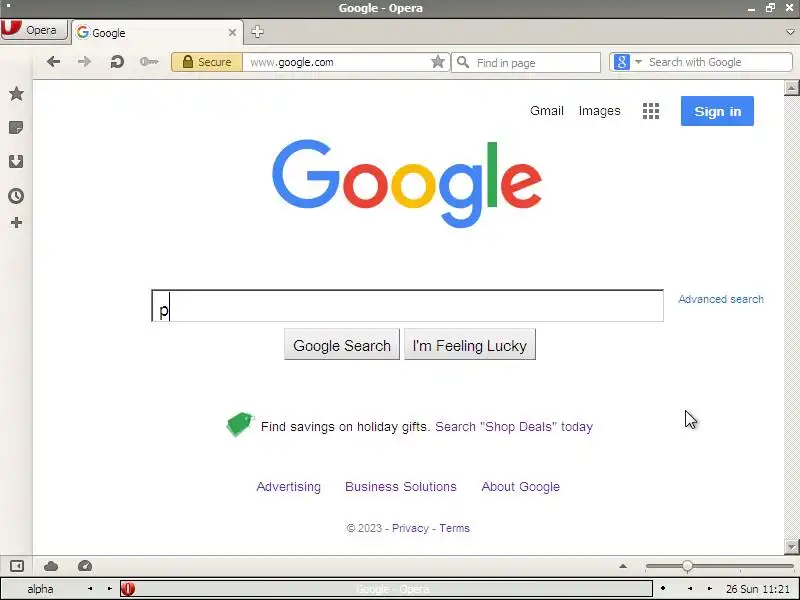
Task: Expand the zoom options arrow
Action: coord(623,566)
